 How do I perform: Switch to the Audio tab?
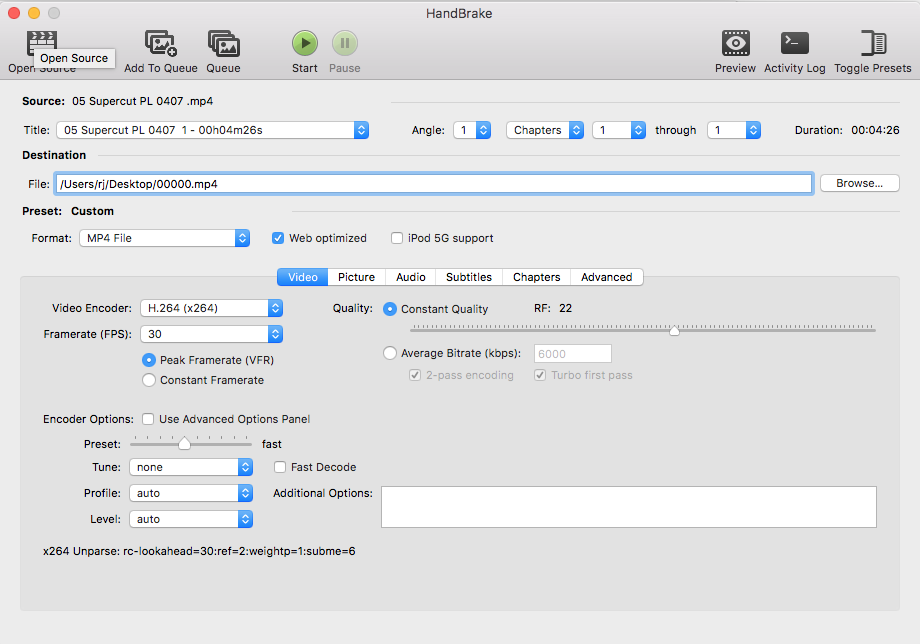pos(410,277)
